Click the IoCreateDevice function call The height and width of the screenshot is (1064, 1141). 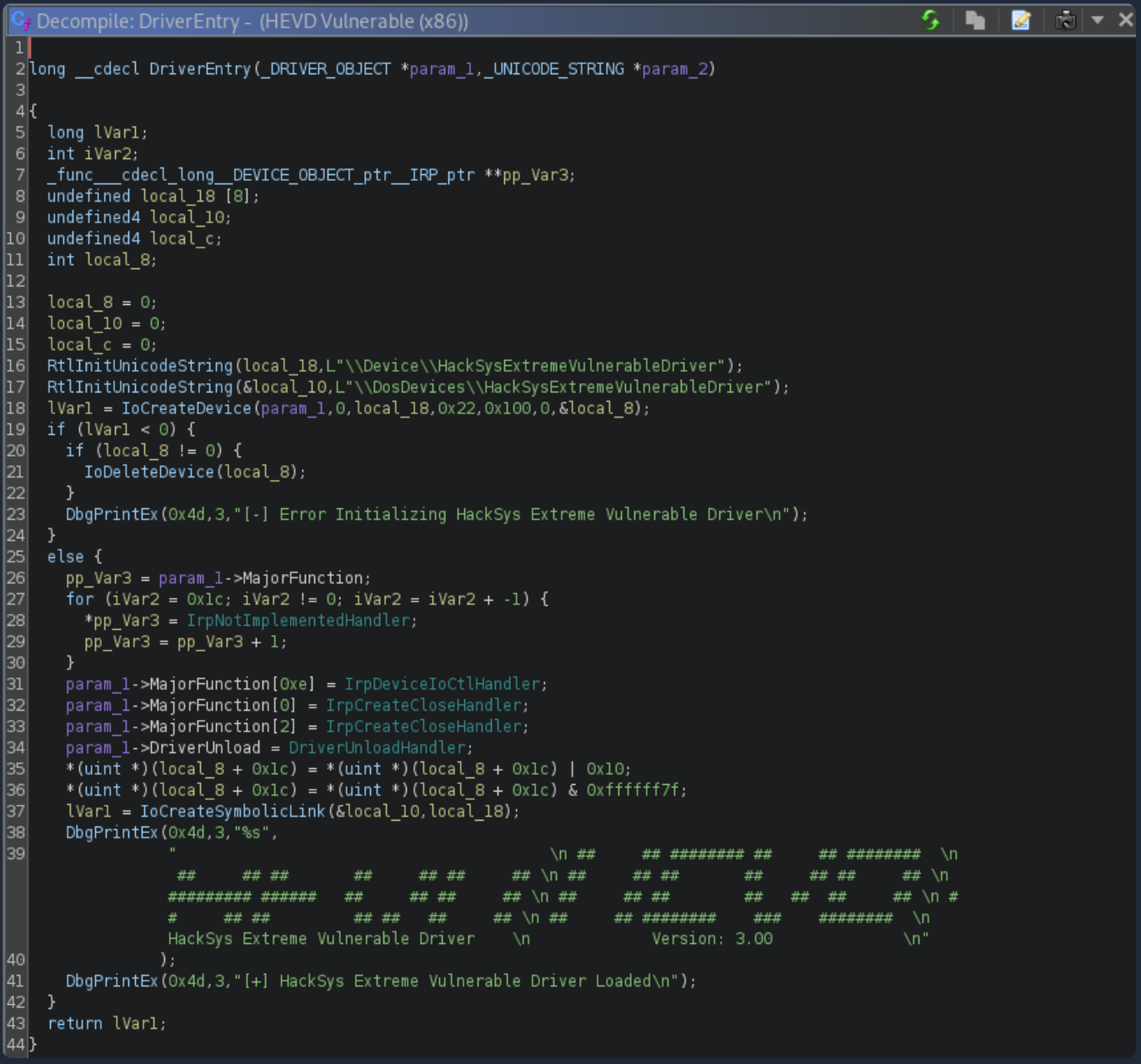coord(186,408)
